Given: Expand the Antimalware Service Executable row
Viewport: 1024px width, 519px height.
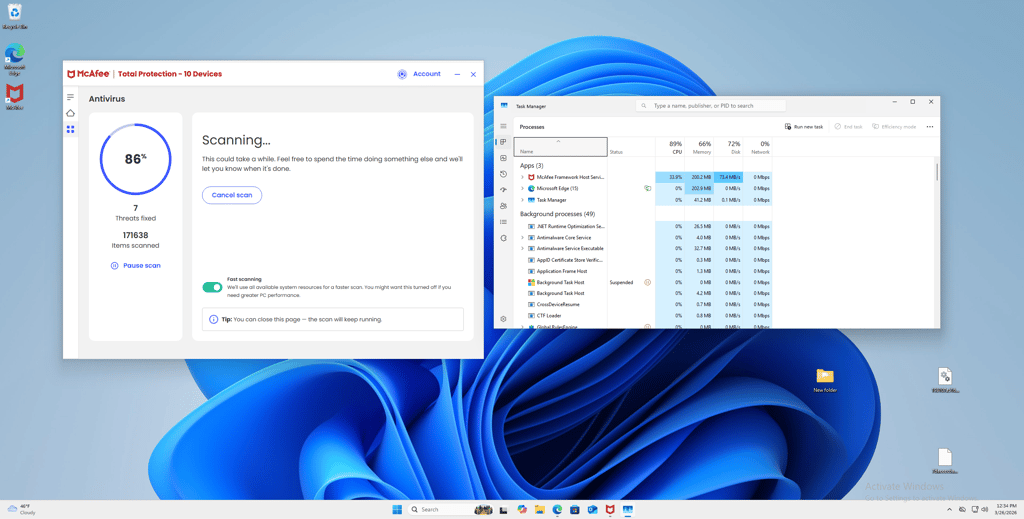Looking at the screenshot, I should pyautogui.click(x=522, y=249).
